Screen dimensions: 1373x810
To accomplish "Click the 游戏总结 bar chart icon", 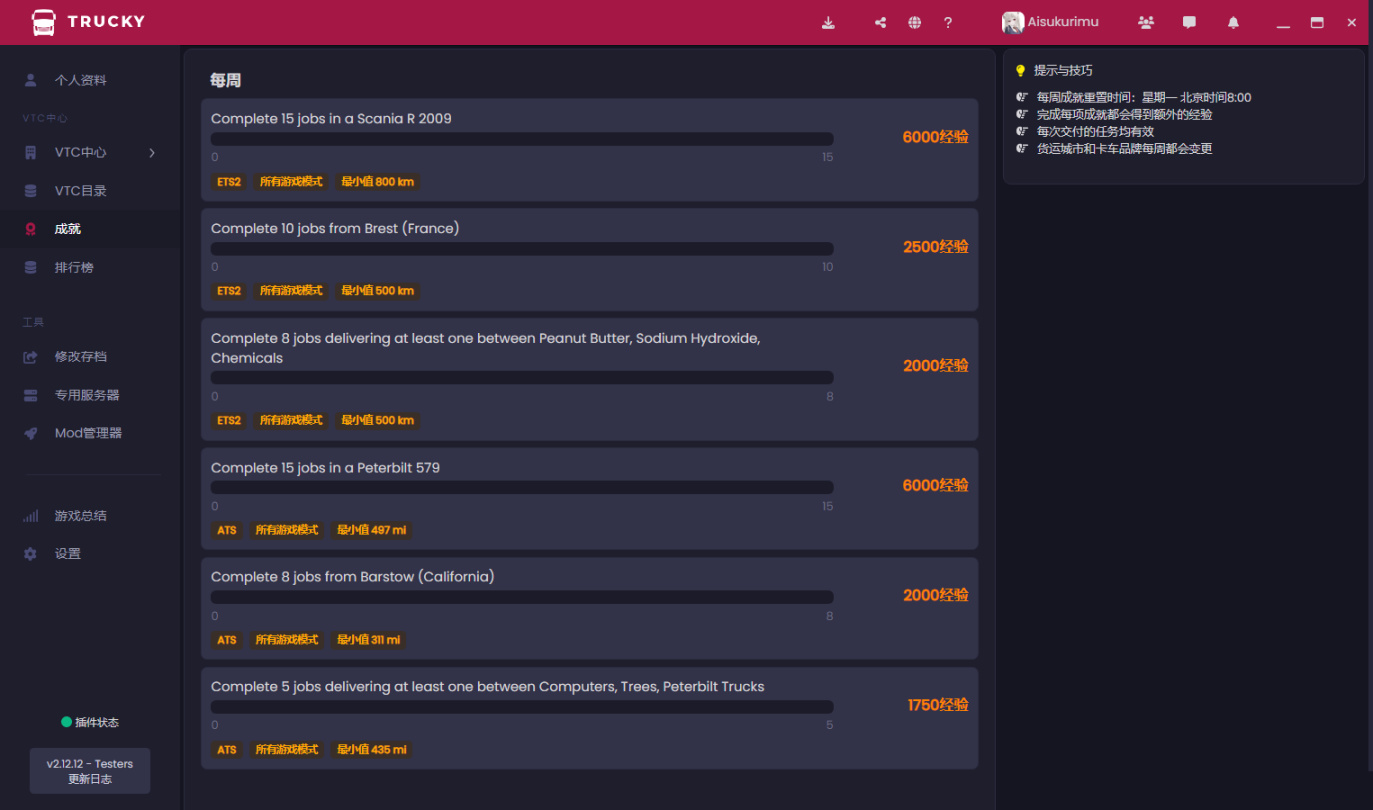I will pyautogui.click(x=31, y=516).
